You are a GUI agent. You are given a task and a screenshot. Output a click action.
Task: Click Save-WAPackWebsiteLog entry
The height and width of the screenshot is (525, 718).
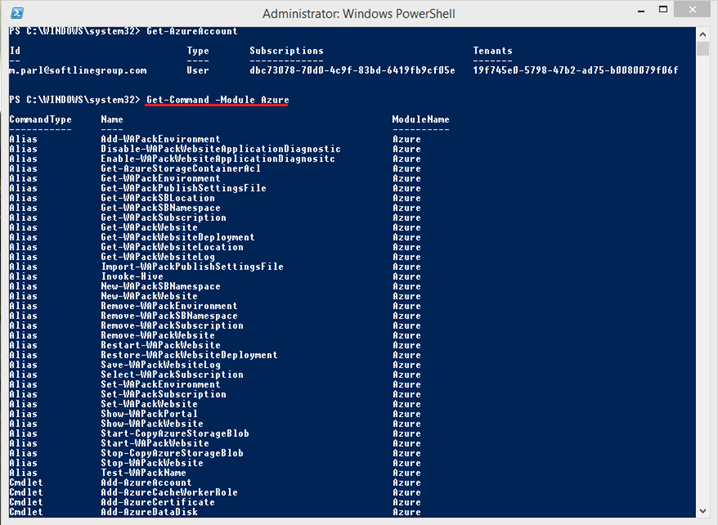coord(160,365)
